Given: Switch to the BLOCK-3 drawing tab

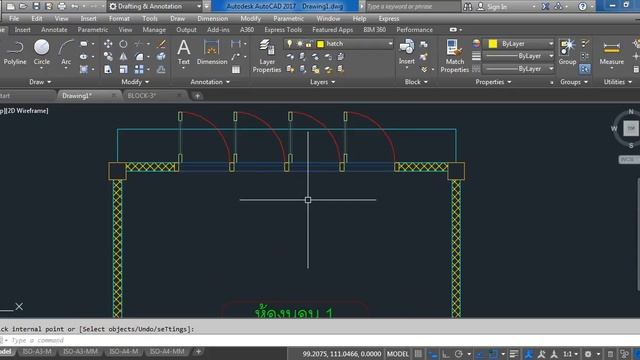Looking at the screenshot, I should click(142, 96).
